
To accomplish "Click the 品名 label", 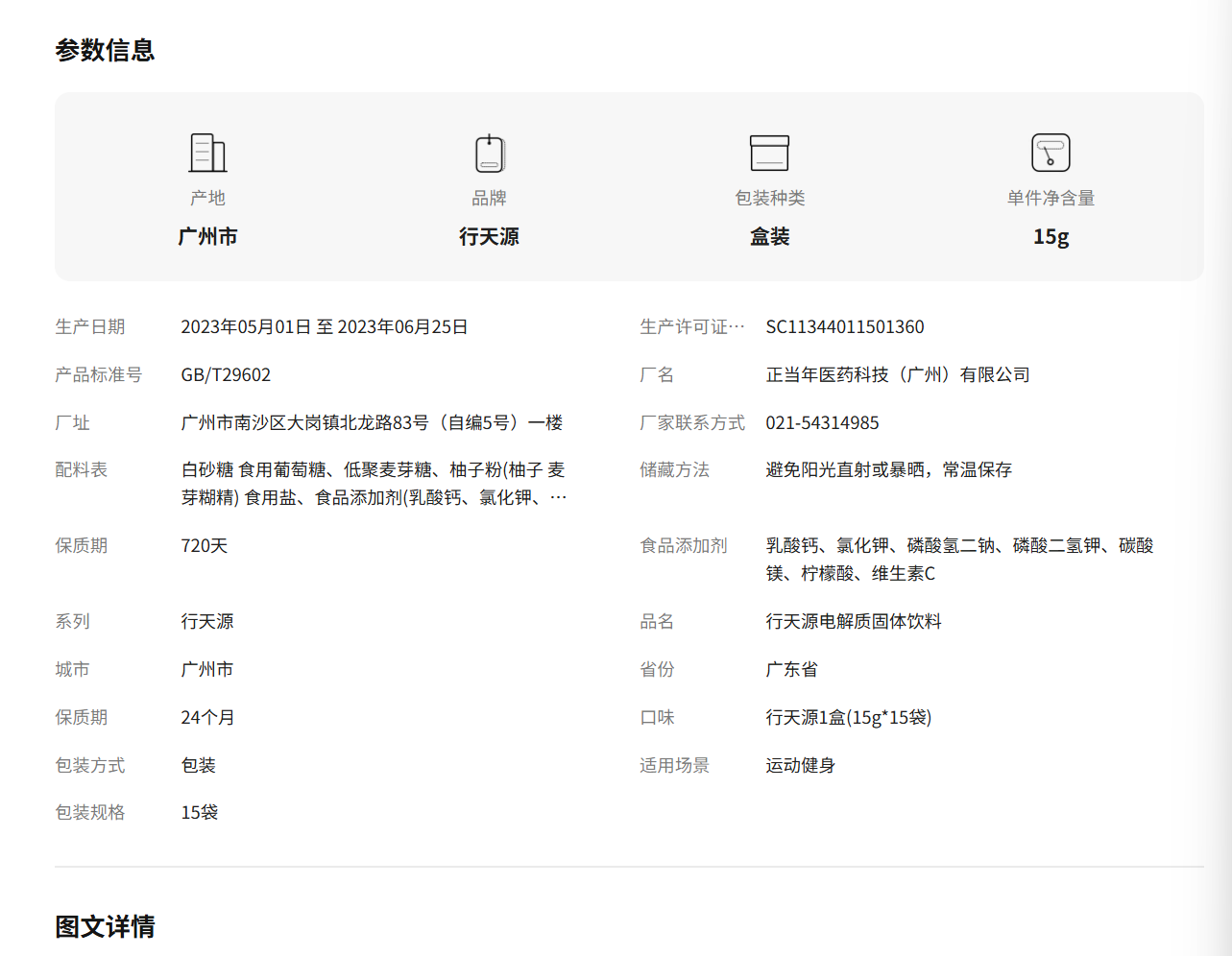I will pyautogui.click(x=657, y=622).
